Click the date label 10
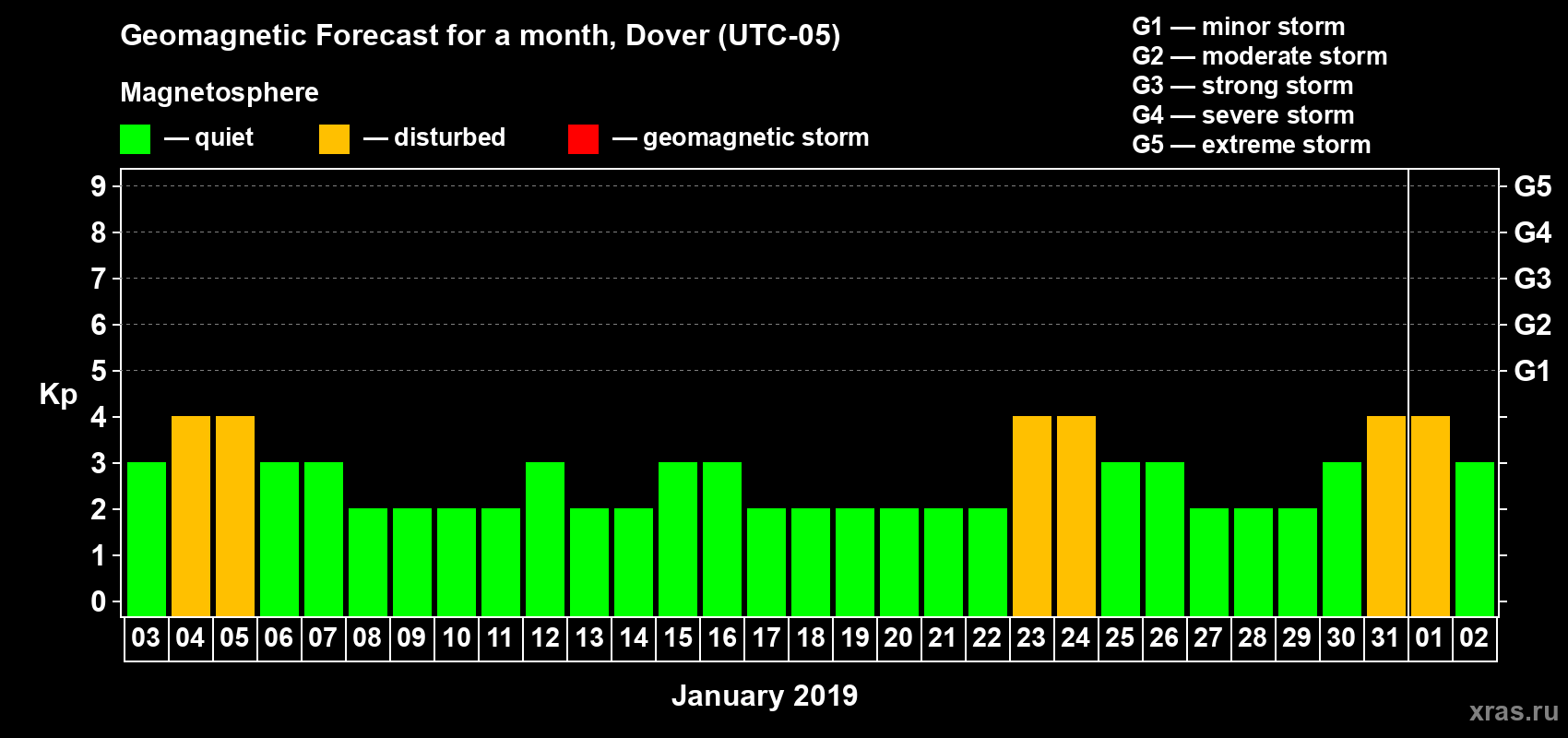Viewport: 1568px width, 738px height. pos(456,637)
